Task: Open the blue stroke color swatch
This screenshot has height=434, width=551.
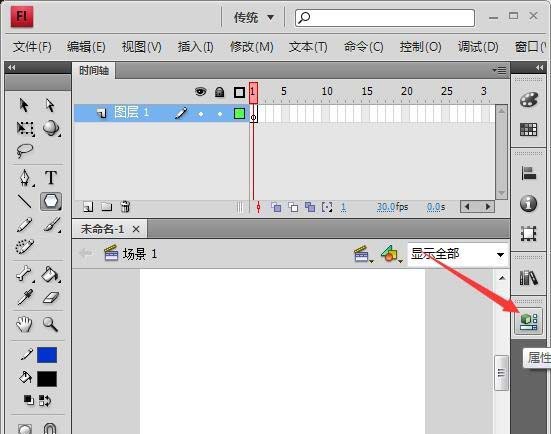Action: click(47, 355)
